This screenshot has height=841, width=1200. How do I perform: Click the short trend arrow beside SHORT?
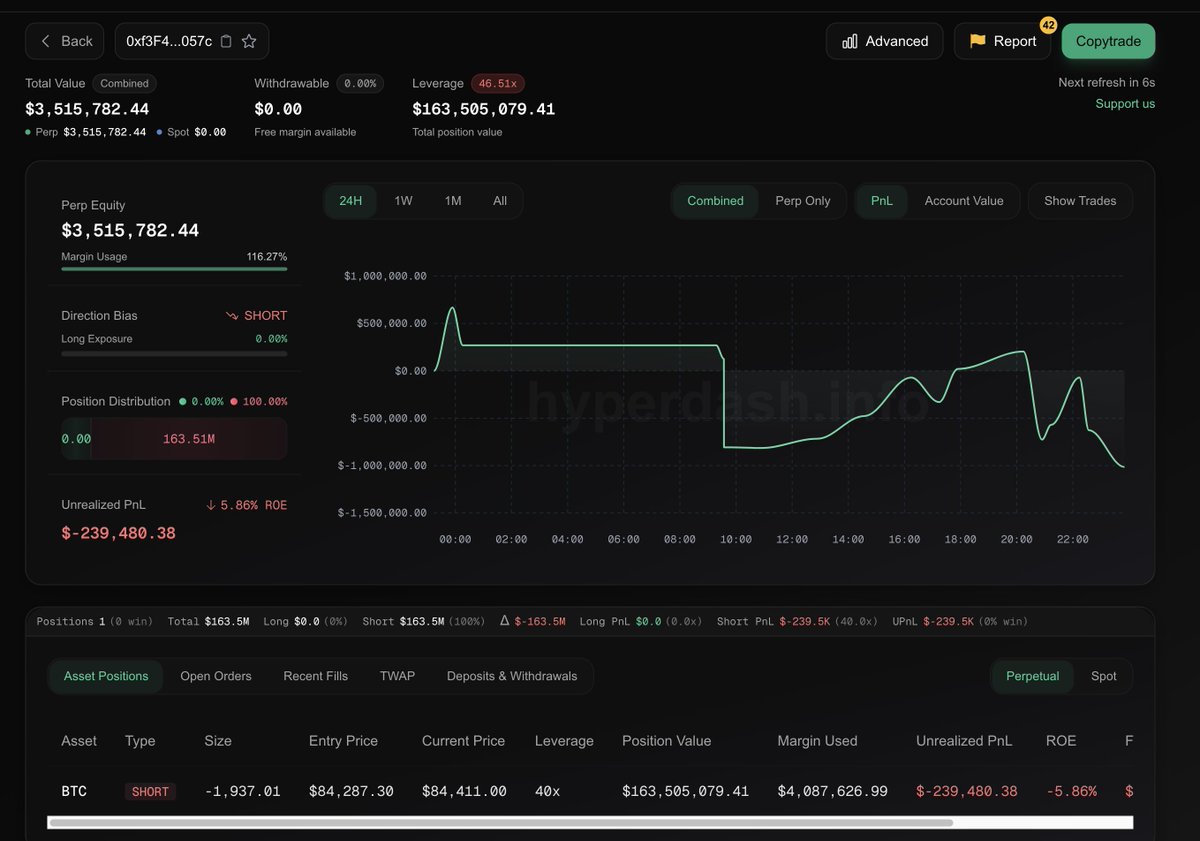coord(232,315)
